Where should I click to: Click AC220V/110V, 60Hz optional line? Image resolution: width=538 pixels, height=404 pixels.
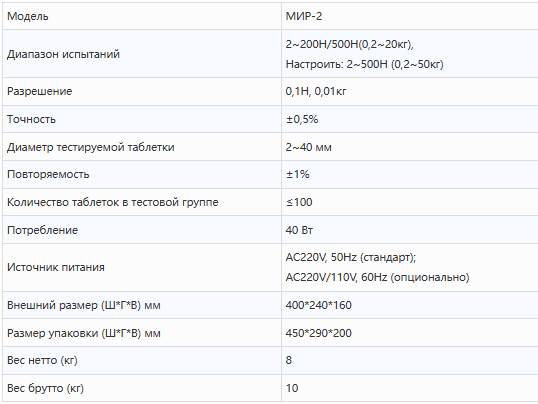[377, 277]
